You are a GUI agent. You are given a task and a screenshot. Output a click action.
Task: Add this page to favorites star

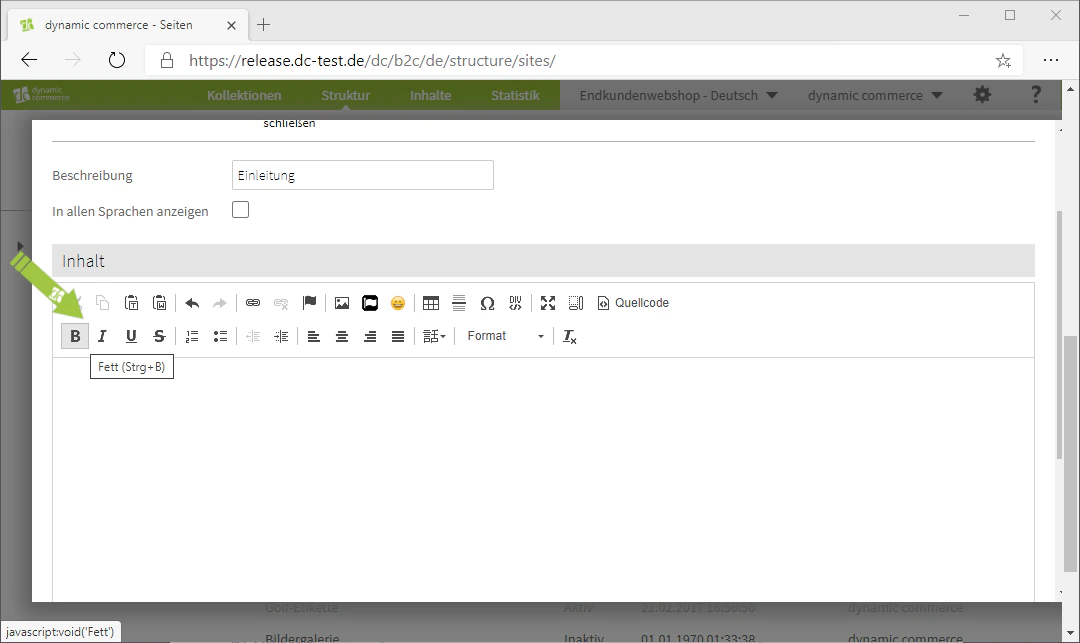coord(1003,61)
